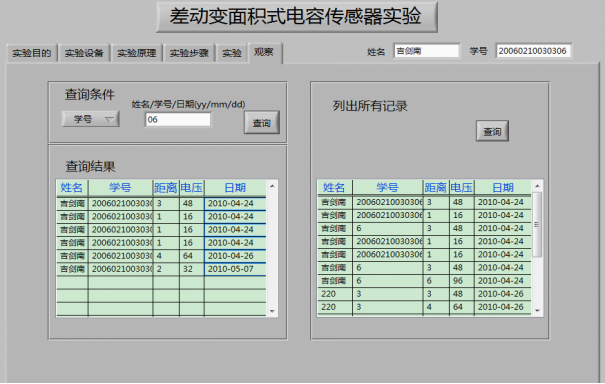Click the 查询 button under 列出所有记录
The image size is (605, 384).
492,131
